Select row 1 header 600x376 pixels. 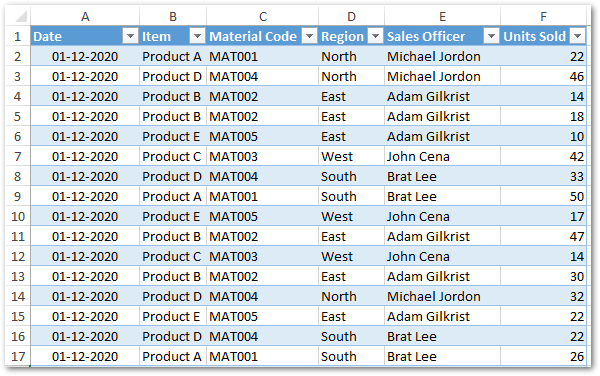coord(18,36)
